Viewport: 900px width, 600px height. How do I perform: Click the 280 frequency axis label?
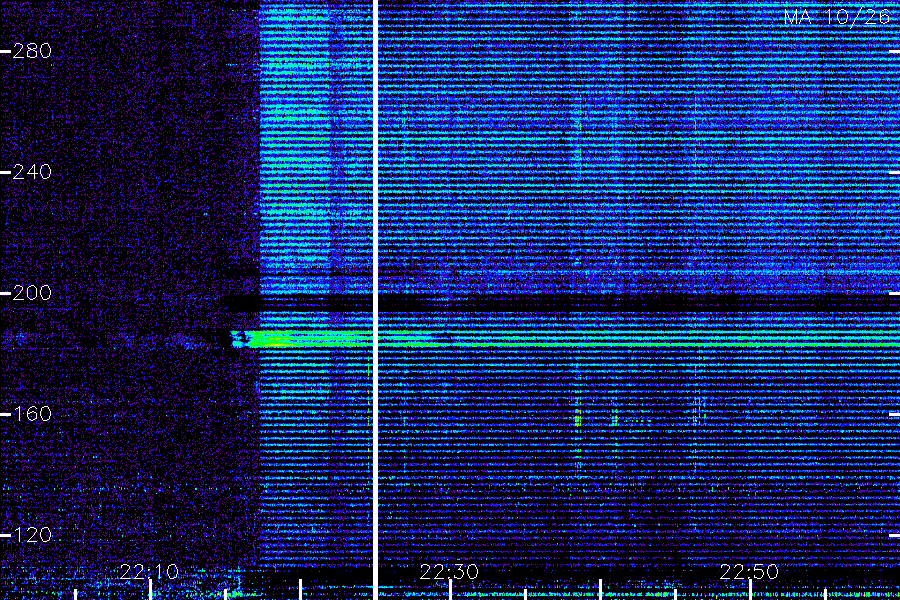tap(32, 51)
